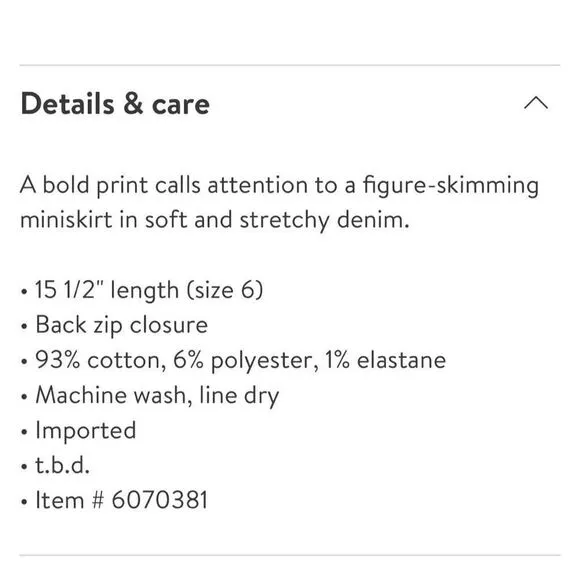Collapse the Details & care section chevron
Viewport: 580px width, 580px height.
coord(536,103)
